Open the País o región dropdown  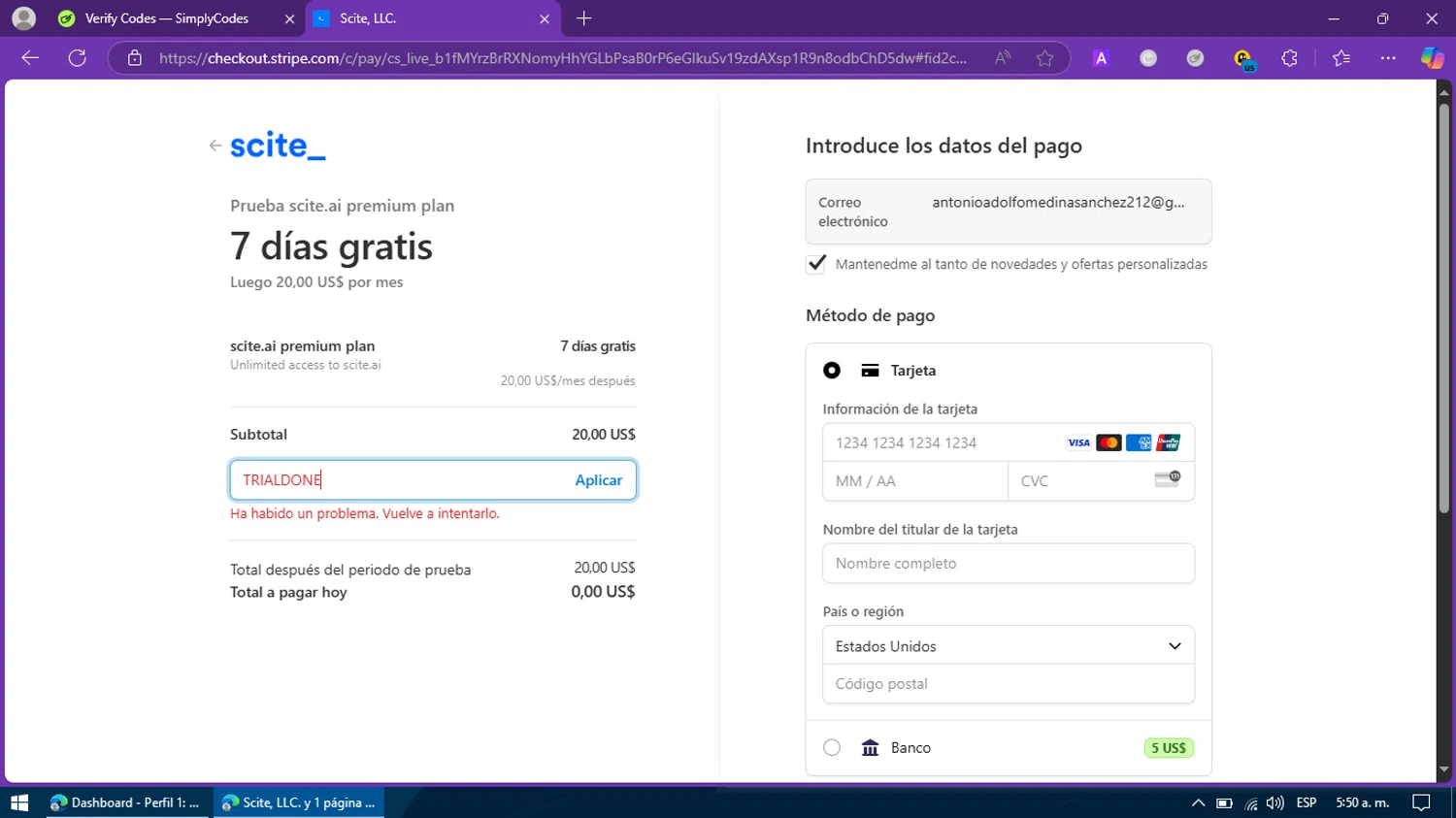[x=1009, y=645]
